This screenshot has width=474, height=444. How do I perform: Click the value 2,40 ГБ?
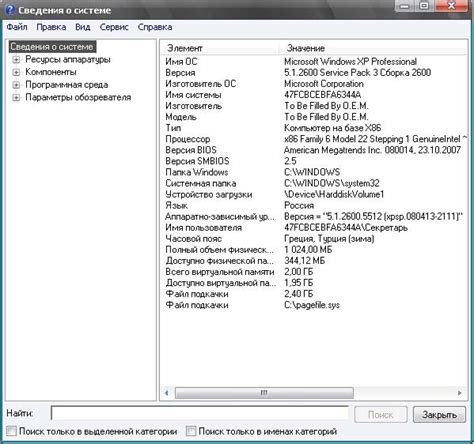pyautogui.click(x=298, y=294)
